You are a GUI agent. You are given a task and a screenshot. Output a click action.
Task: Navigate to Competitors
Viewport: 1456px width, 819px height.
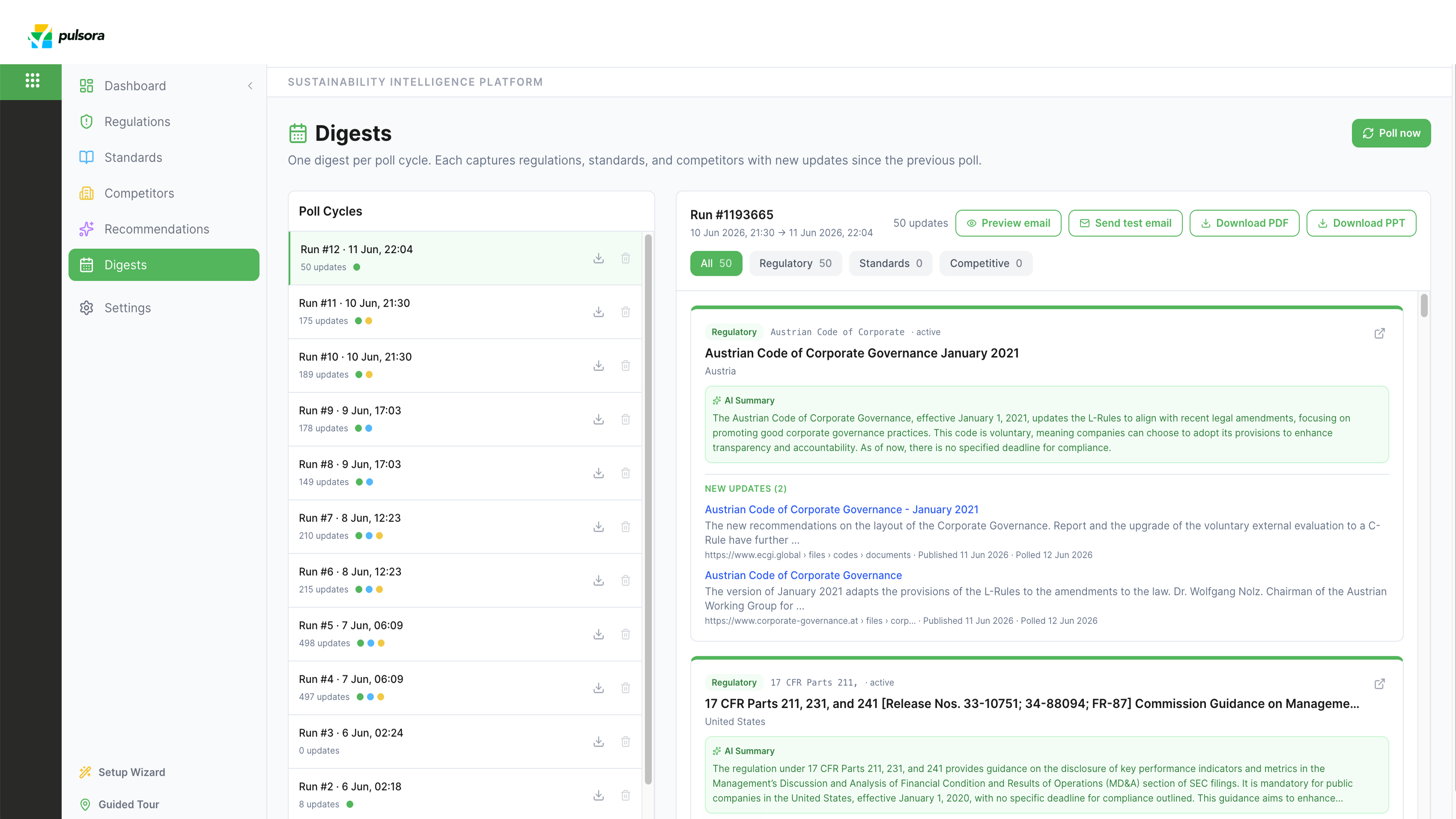tap(164, 193)
